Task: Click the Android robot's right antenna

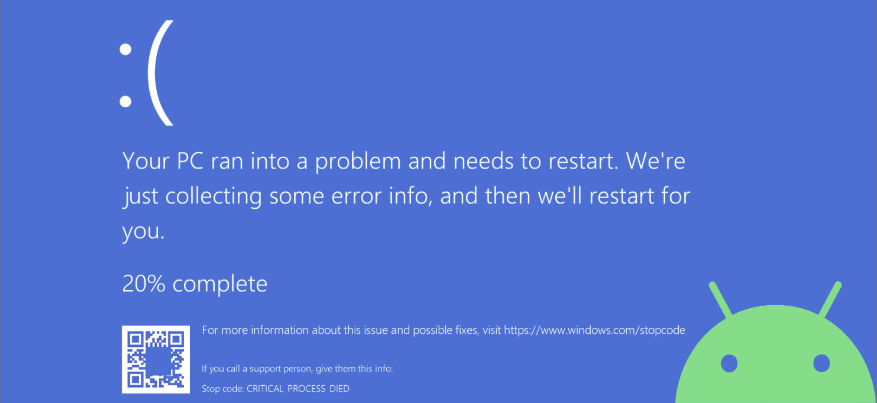Action: coord(830,300)
